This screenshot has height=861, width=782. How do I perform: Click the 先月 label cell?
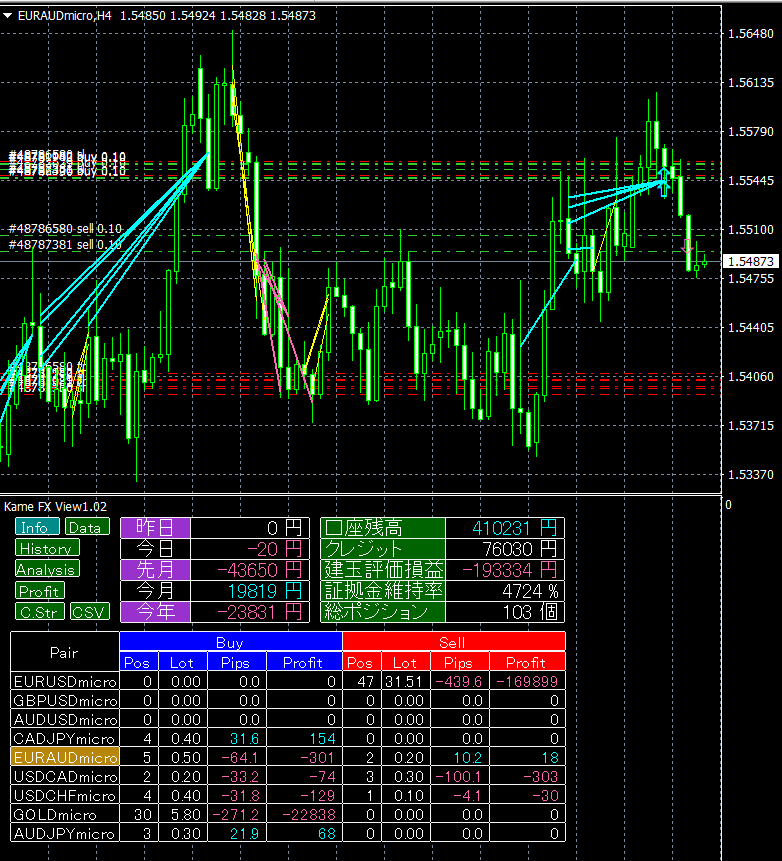tap(155, 569)
